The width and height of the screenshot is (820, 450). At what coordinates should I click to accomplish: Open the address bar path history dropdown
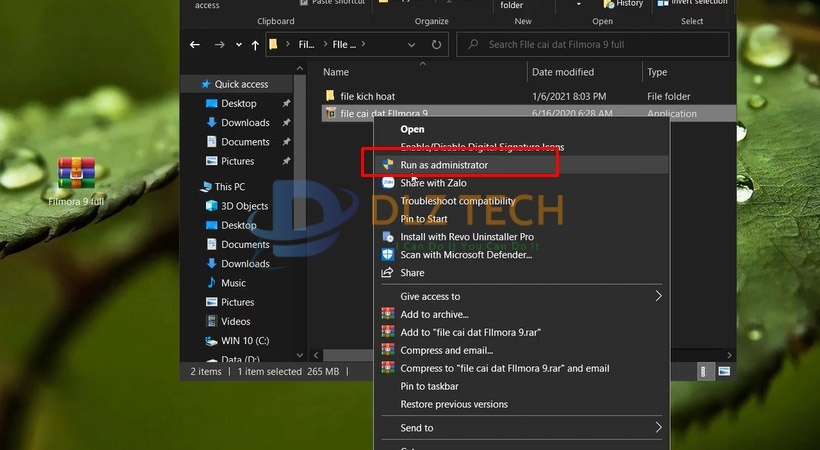pyautogui.click(x=412, y=45)
